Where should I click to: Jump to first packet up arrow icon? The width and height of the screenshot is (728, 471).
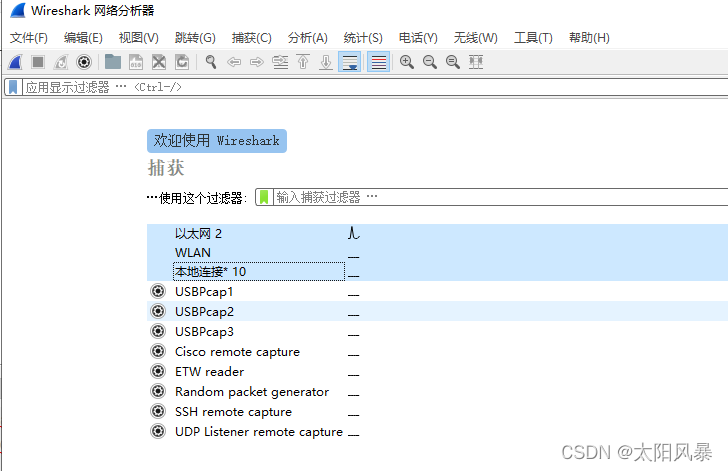(303, 62)
